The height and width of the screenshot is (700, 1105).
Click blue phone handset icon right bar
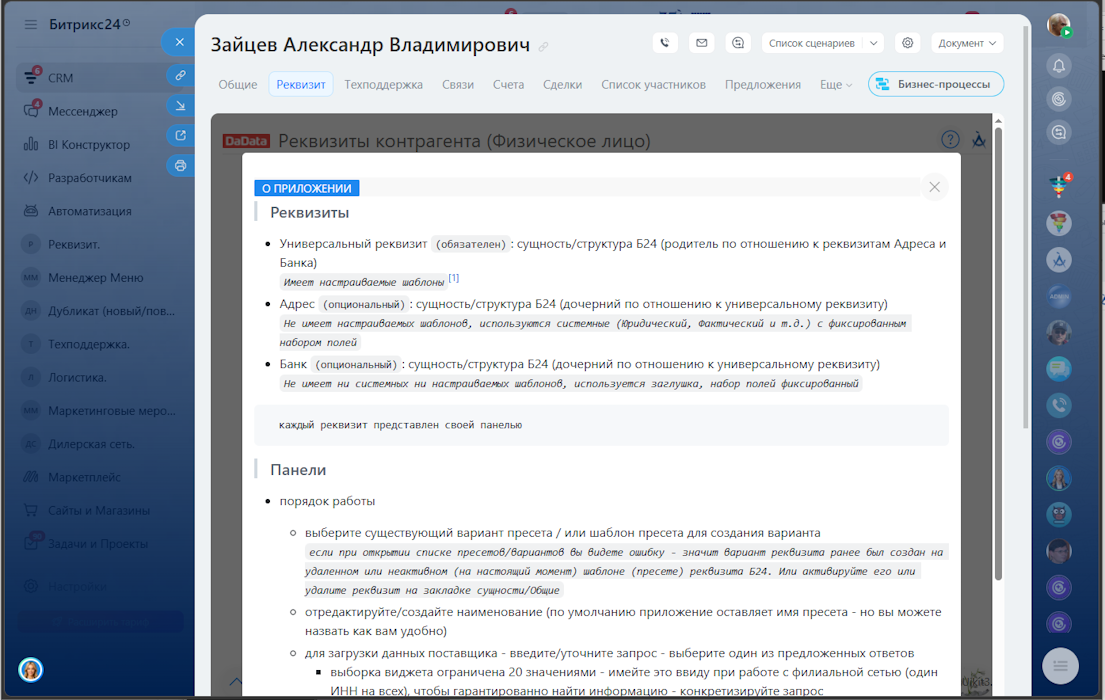1058,405
